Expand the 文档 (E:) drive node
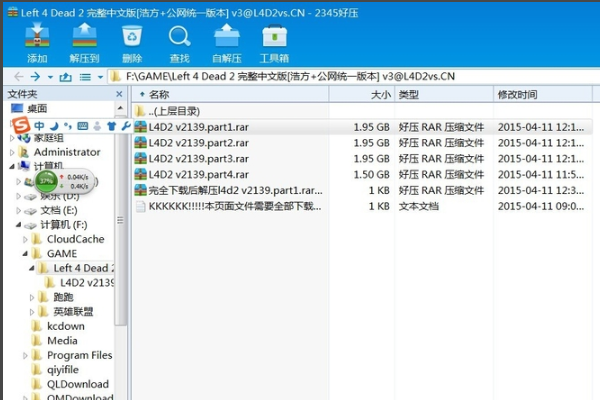Image resolution: width=600 pixels, height=400 pixels. [x=18, y=211]
